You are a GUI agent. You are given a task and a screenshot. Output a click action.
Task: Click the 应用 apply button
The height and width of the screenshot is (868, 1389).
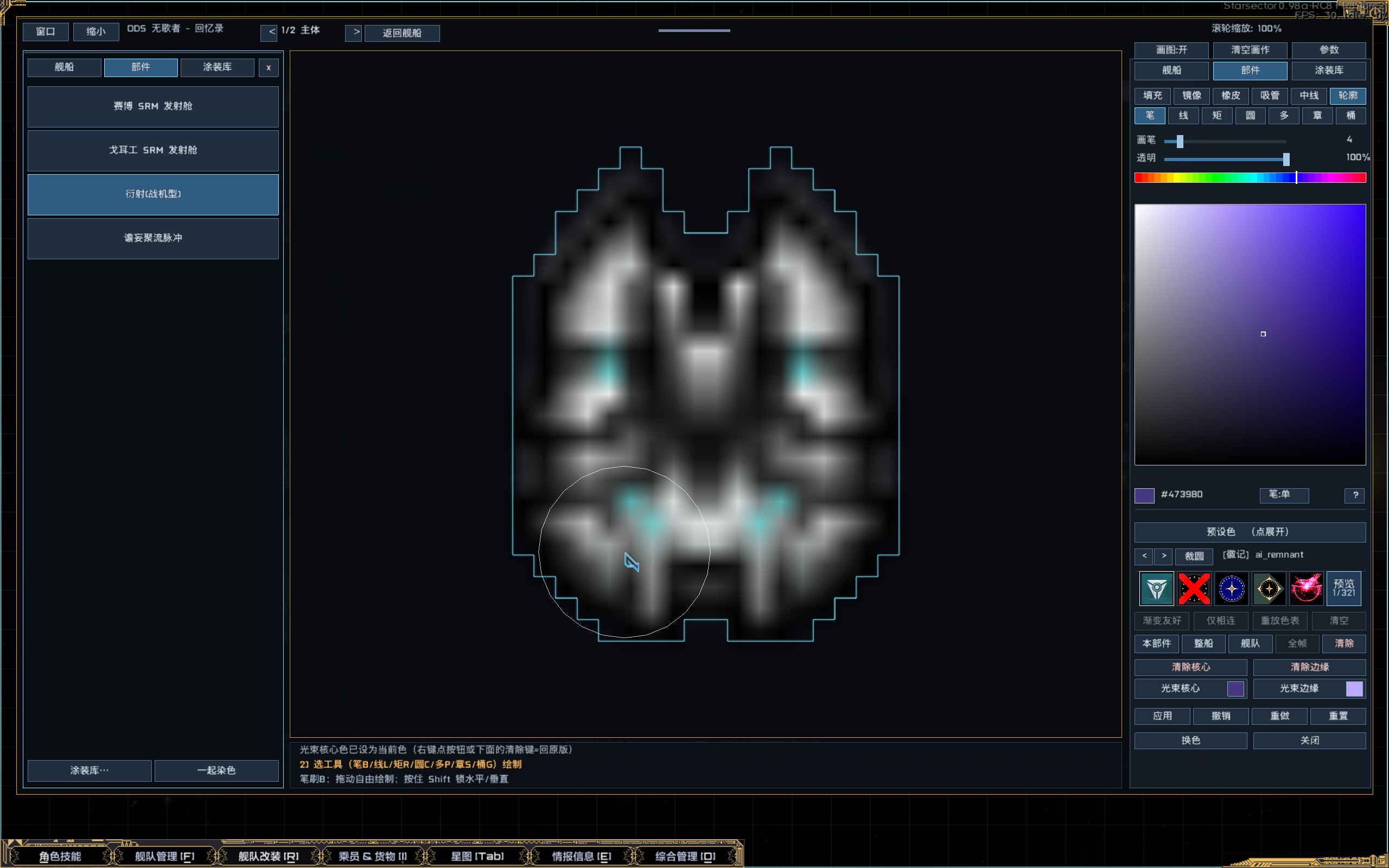tap(1162, 716)
